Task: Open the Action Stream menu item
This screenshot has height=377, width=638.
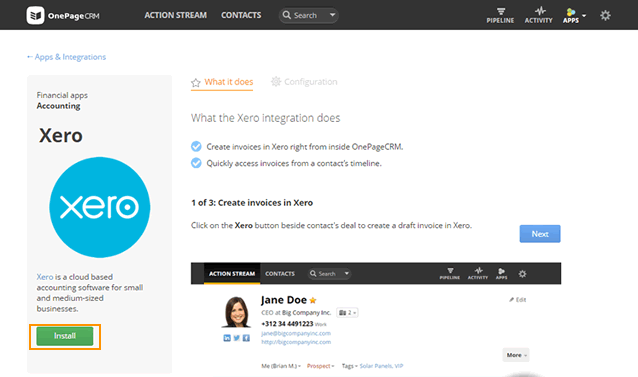Action: (x=175, y=15)
